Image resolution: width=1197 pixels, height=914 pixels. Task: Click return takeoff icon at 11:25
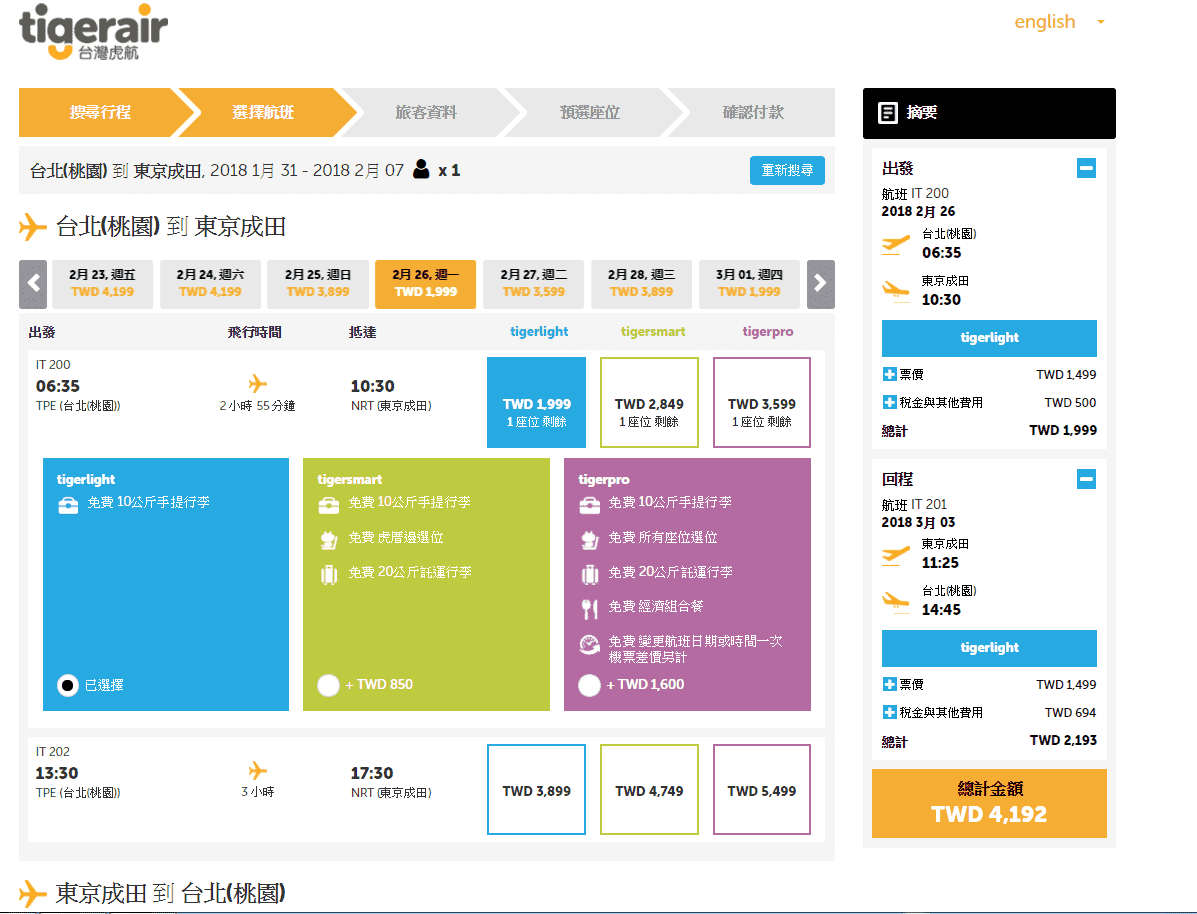[x=895, y=556]
